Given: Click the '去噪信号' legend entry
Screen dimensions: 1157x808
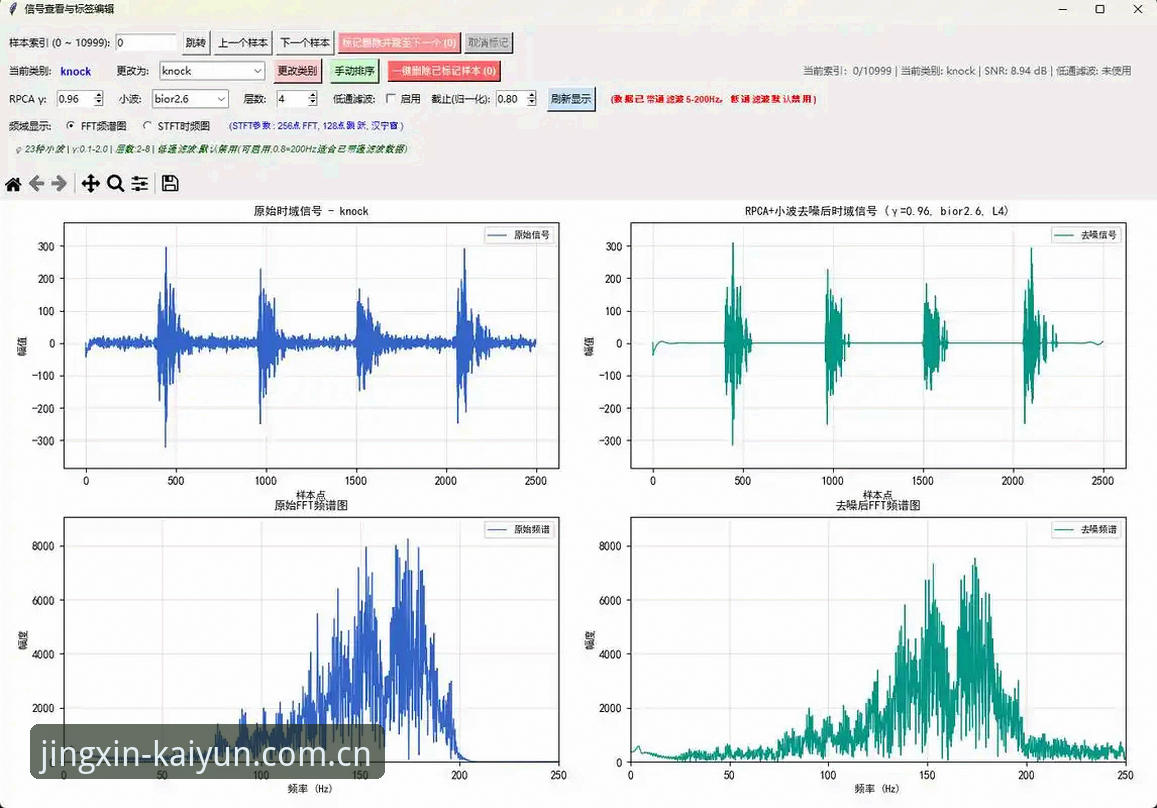Looking at the screenshot, I should [x=1086, y=235].
